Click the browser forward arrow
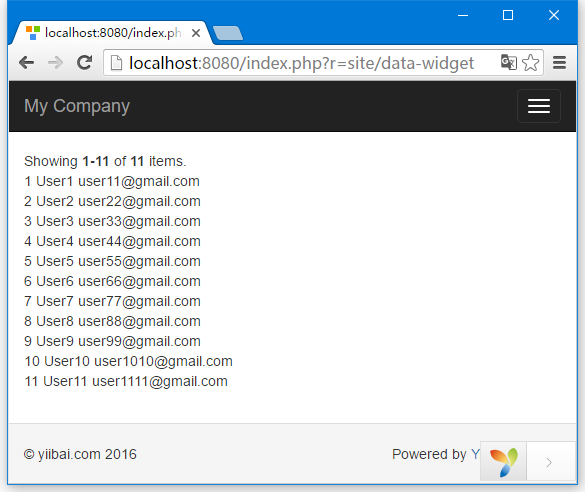The height and width of the screenshot is (492, 585). pos(56,62)
